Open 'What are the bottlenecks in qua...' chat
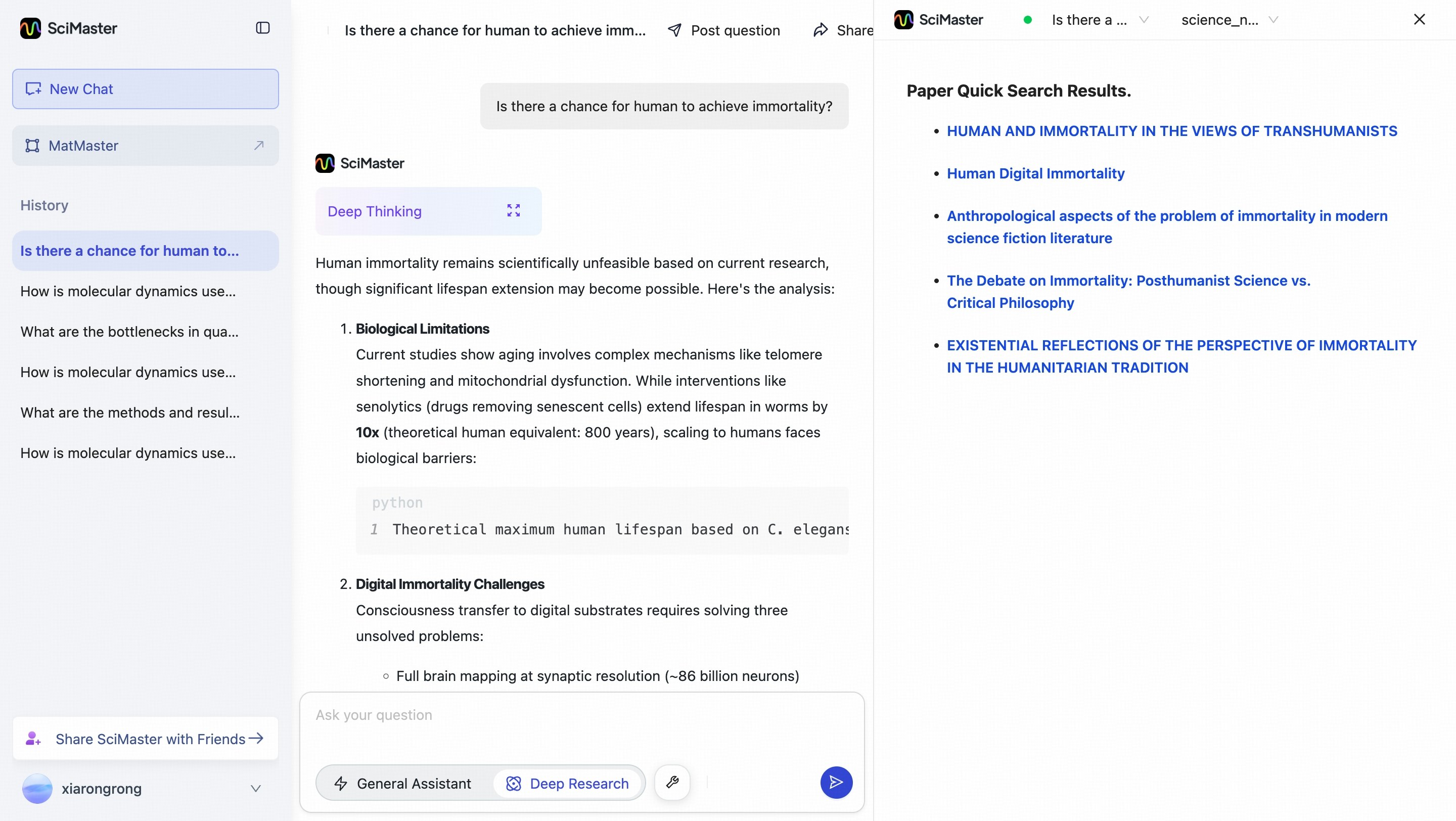The height and width of the screenshot is (821, 1456). pos(129,332)
